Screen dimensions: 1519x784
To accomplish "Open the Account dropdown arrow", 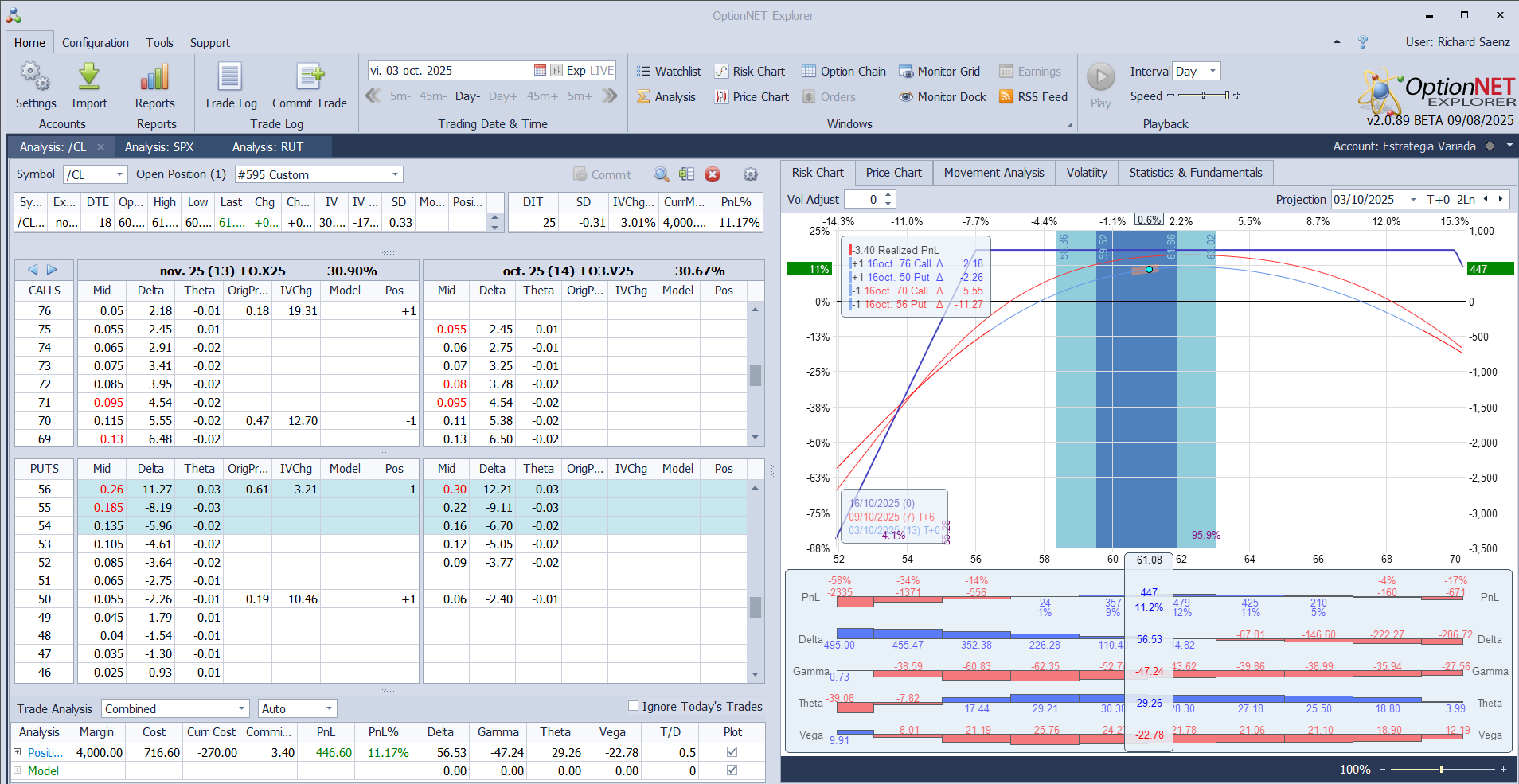I will tap(1509, 146).
